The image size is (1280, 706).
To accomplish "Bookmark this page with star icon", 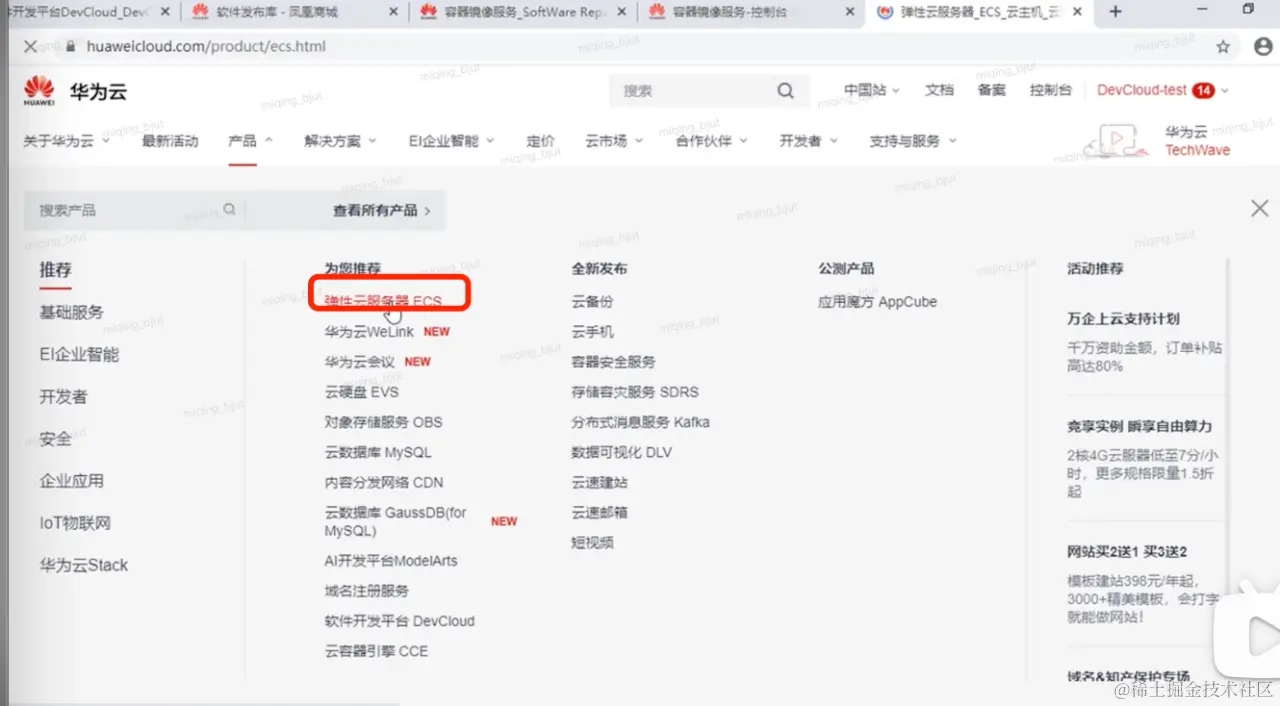I will pos(1223,47).
